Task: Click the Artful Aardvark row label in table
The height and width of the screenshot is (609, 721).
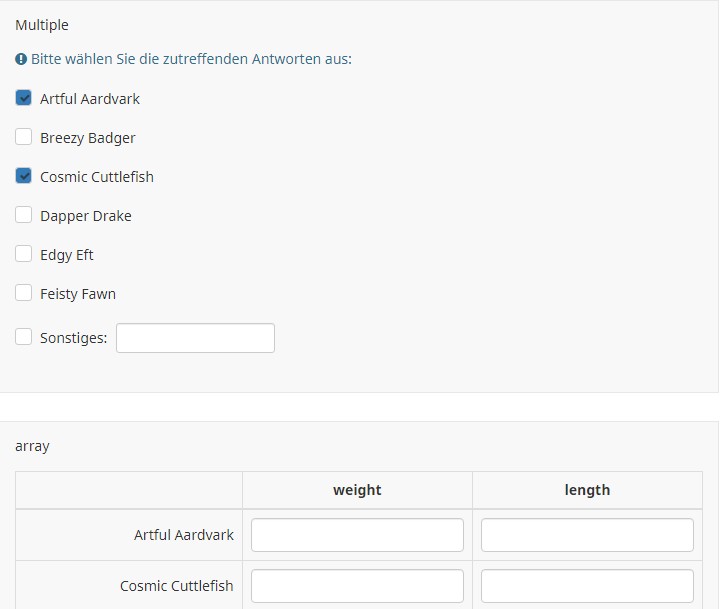Action: [184, 535]
